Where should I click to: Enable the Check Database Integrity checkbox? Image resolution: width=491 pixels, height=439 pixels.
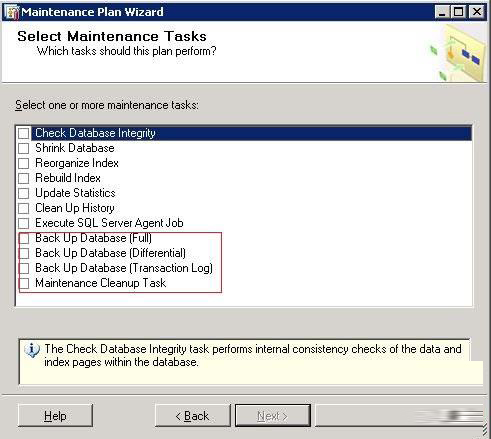pyautogui.click(x=24, y=133)
